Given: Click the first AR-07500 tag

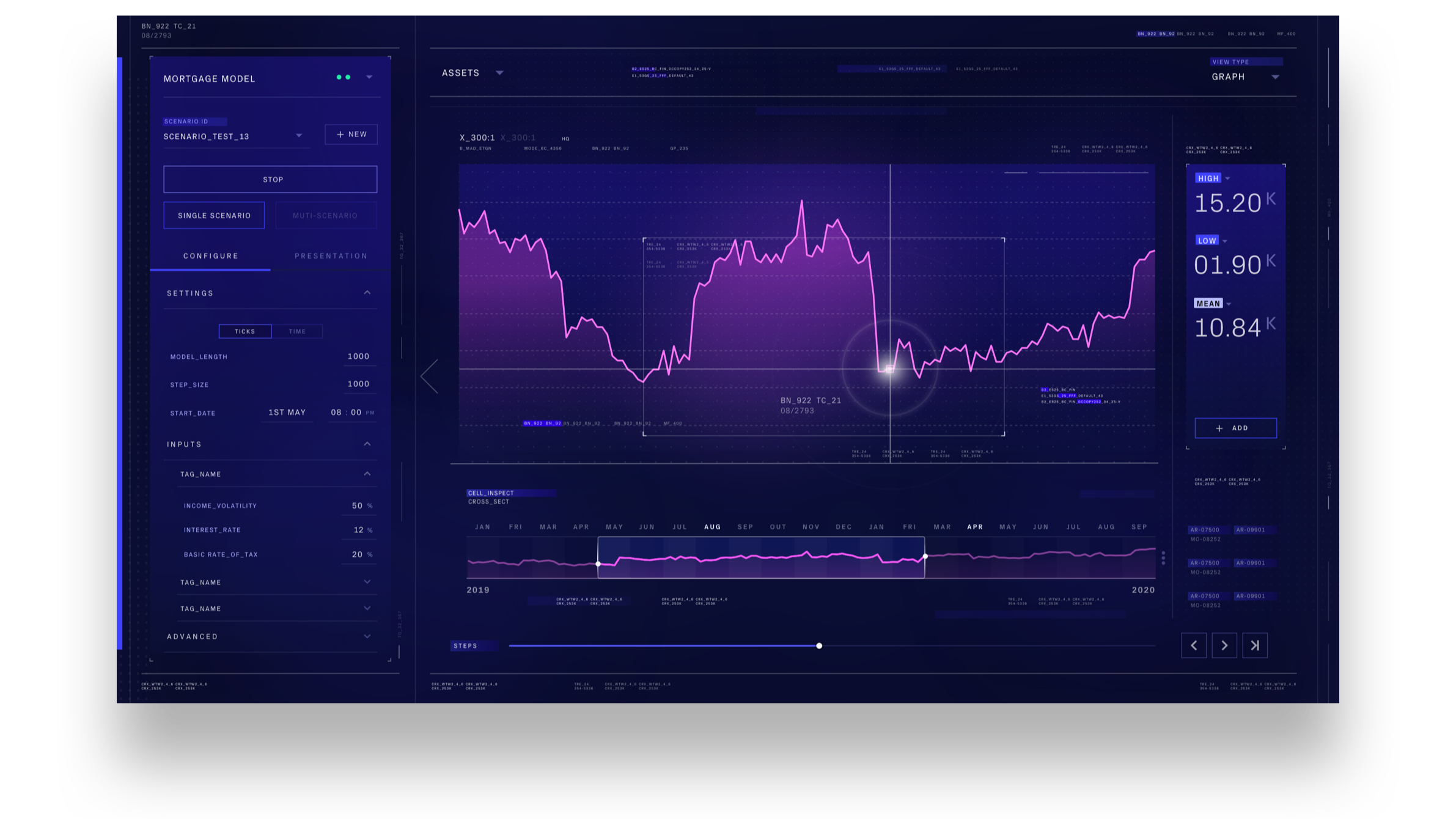Looking at the screenshot, I should (x=1204, y=530).
